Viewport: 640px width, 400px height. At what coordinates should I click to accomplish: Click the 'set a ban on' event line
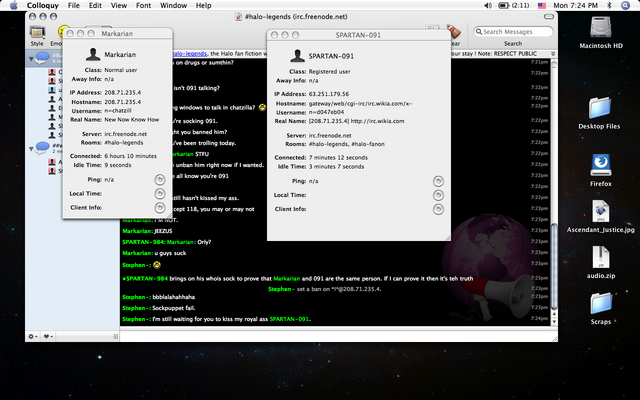(x=324, y=289)
